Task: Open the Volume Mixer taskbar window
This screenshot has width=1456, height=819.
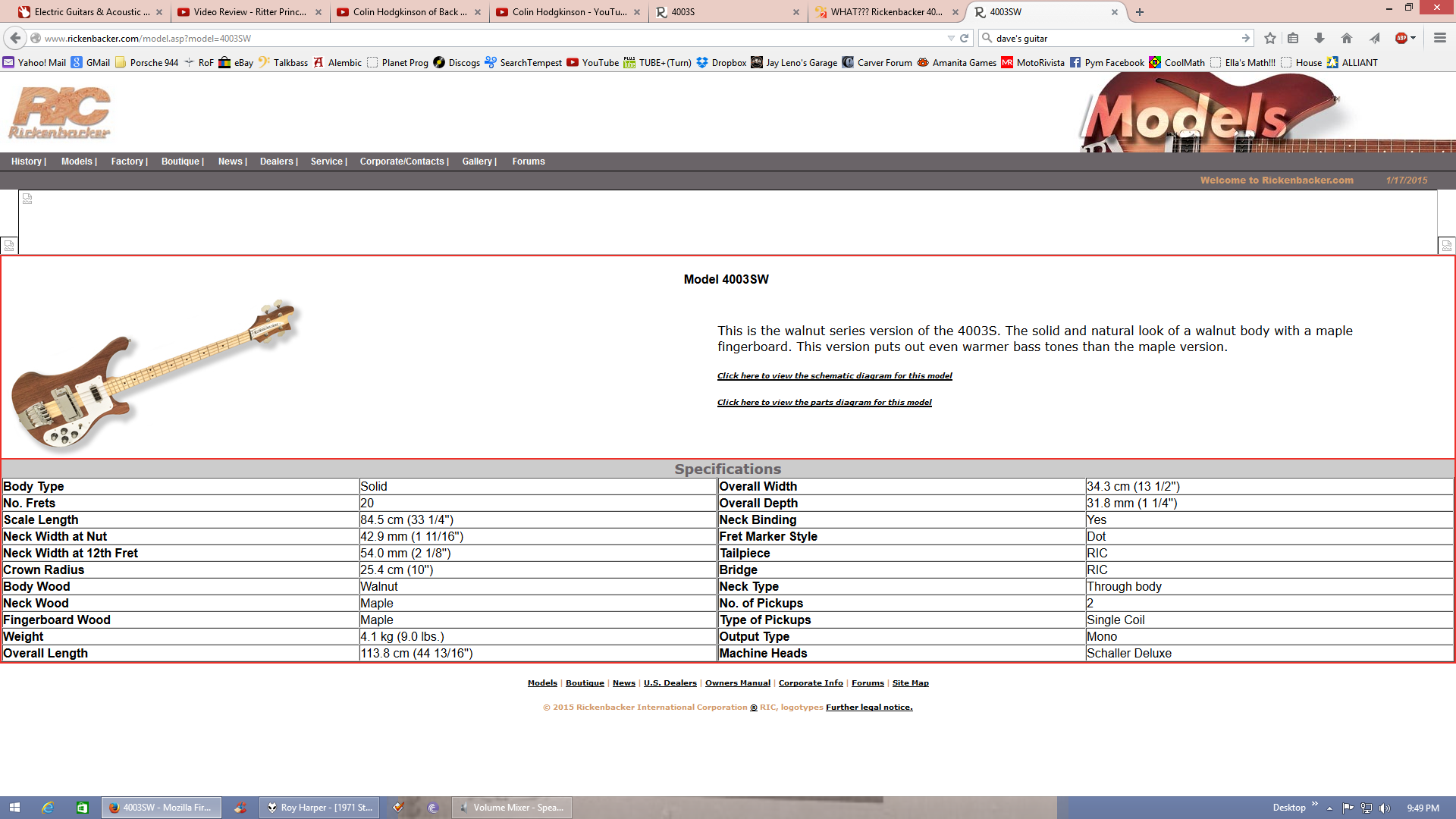Action: (x=512, y=808)
